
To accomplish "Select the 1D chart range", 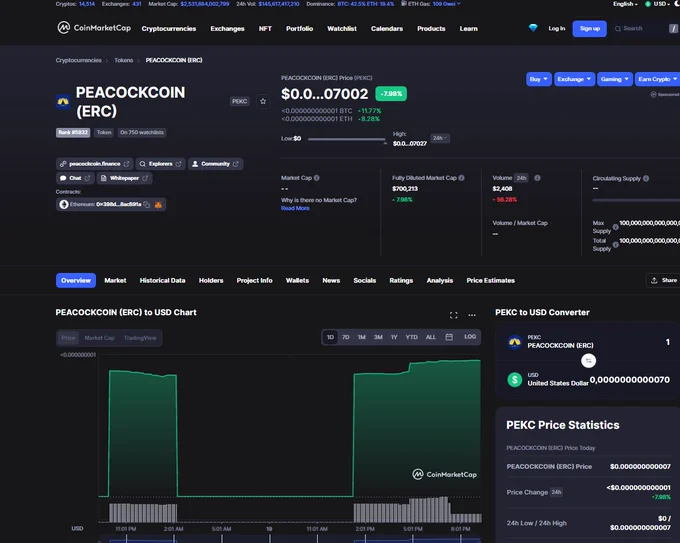I will [x=330, y=337].
